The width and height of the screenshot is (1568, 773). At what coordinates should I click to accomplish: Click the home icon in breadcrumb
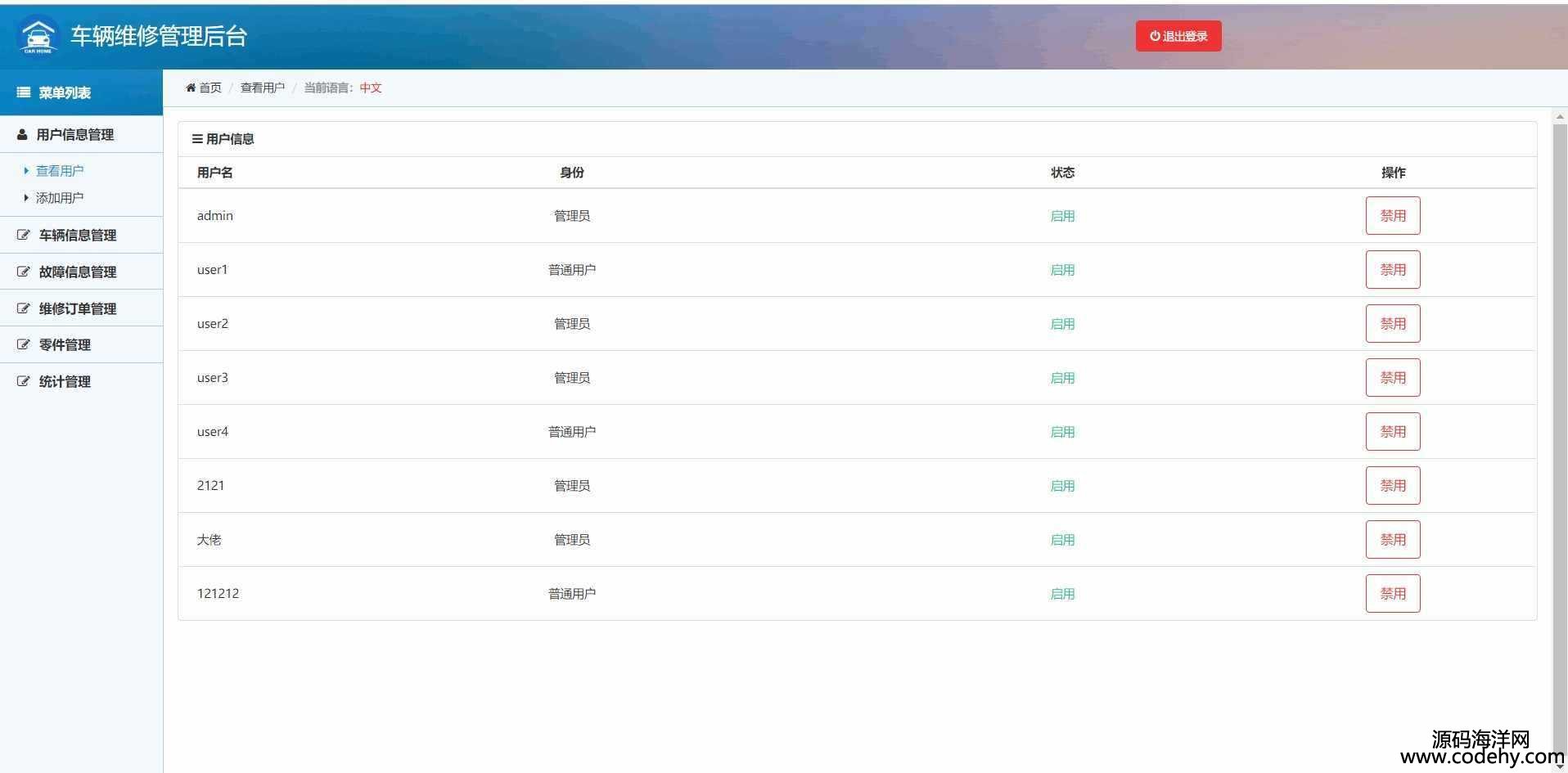point(191,88)
